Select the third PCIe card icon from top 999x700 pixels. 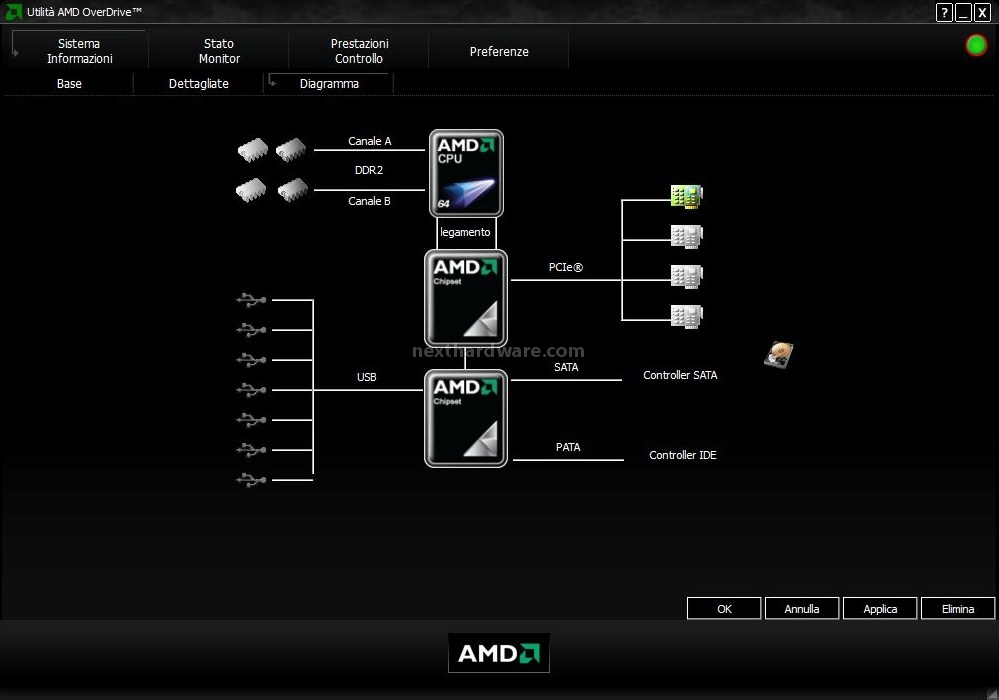tap(687, 277)
